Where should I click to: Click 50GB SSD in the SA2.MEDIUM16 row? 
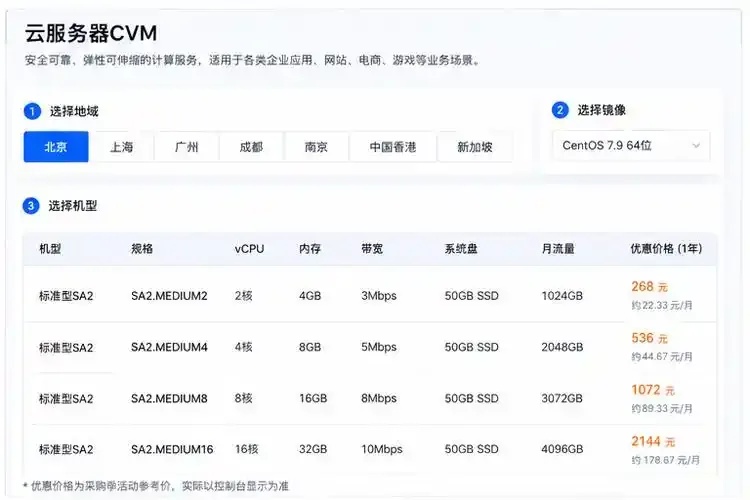click(x=472, y=449)
